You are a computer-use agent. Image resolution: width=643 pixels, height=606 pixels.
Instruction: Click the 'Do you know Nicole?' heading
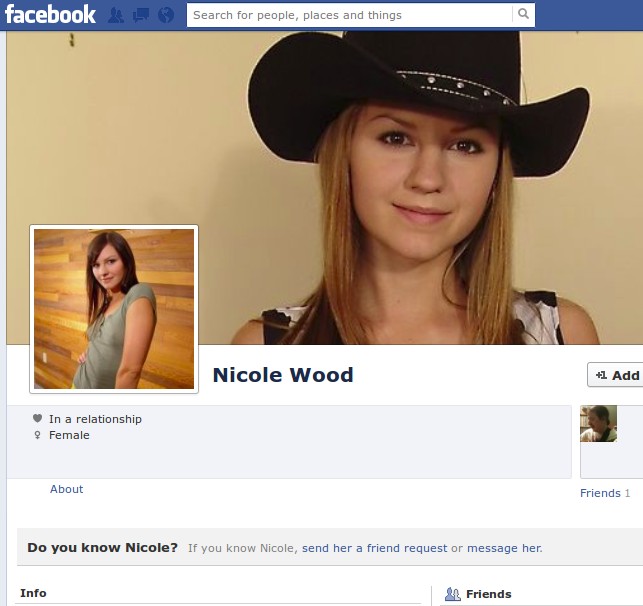pos(103,547)
